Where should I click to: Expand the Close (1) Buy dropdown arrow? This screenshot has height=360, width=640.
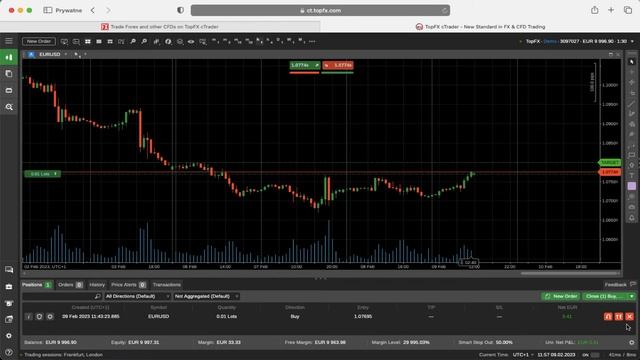pos(632,296)
